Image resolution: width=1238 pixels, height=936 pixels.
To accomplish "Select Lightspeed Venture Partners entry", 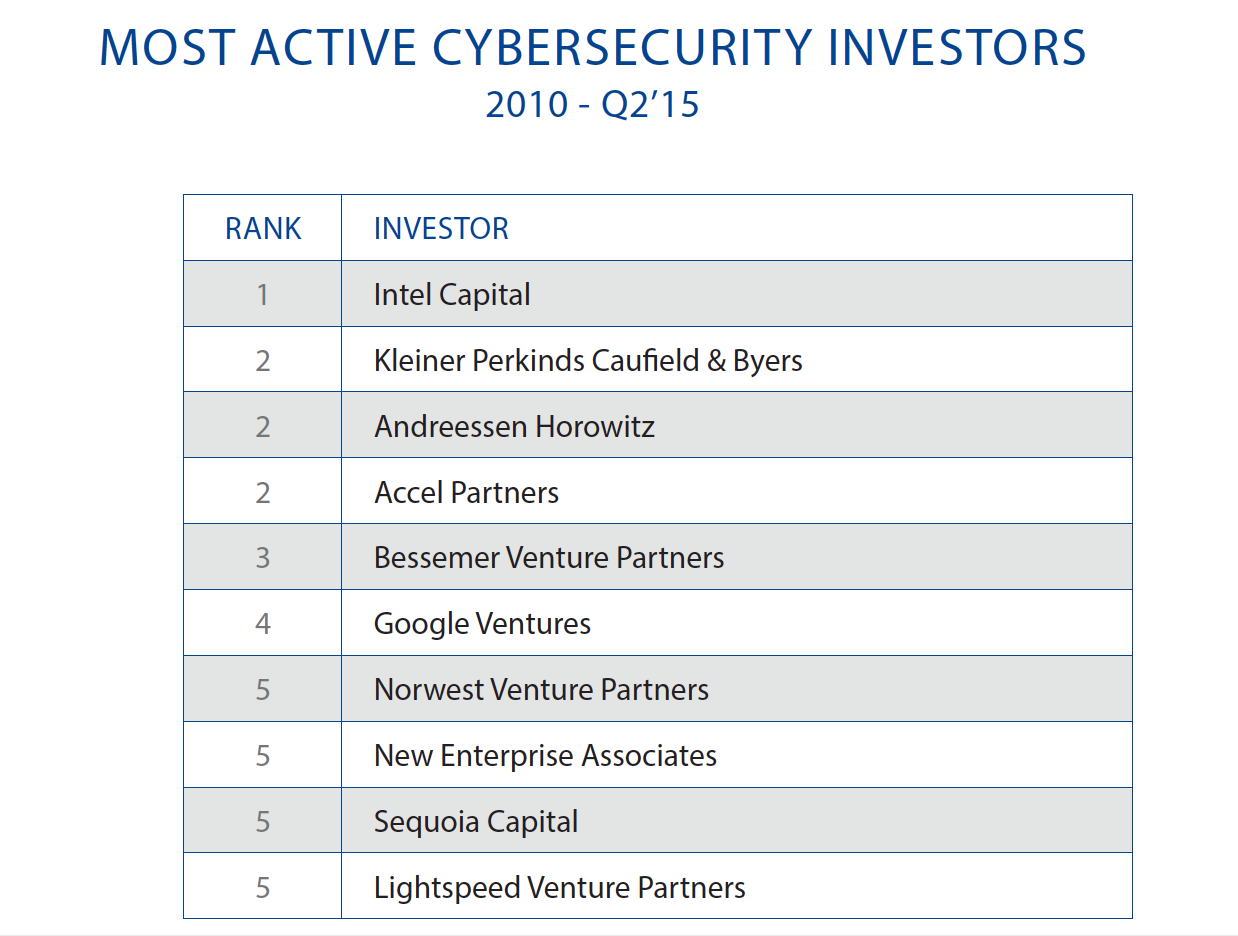I will coord(559,888).
